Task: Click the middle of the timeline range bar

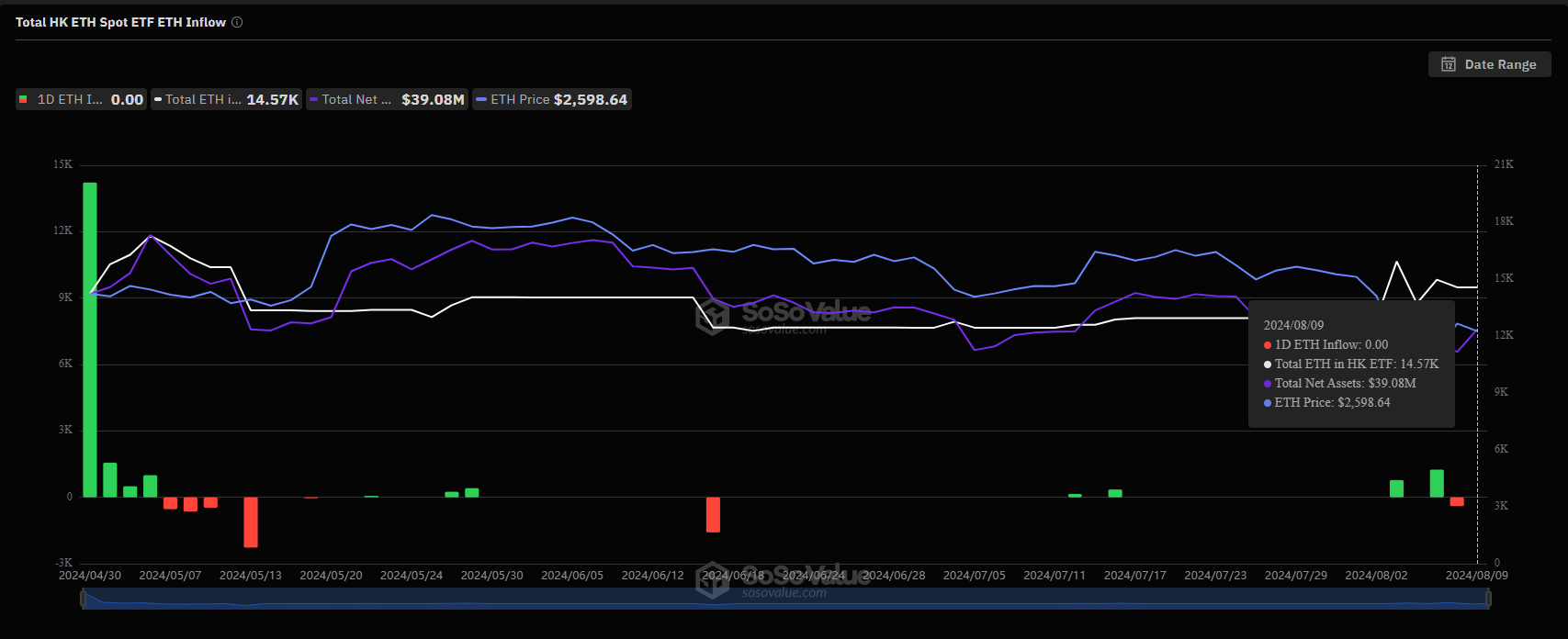Action: tap(785, 600)
